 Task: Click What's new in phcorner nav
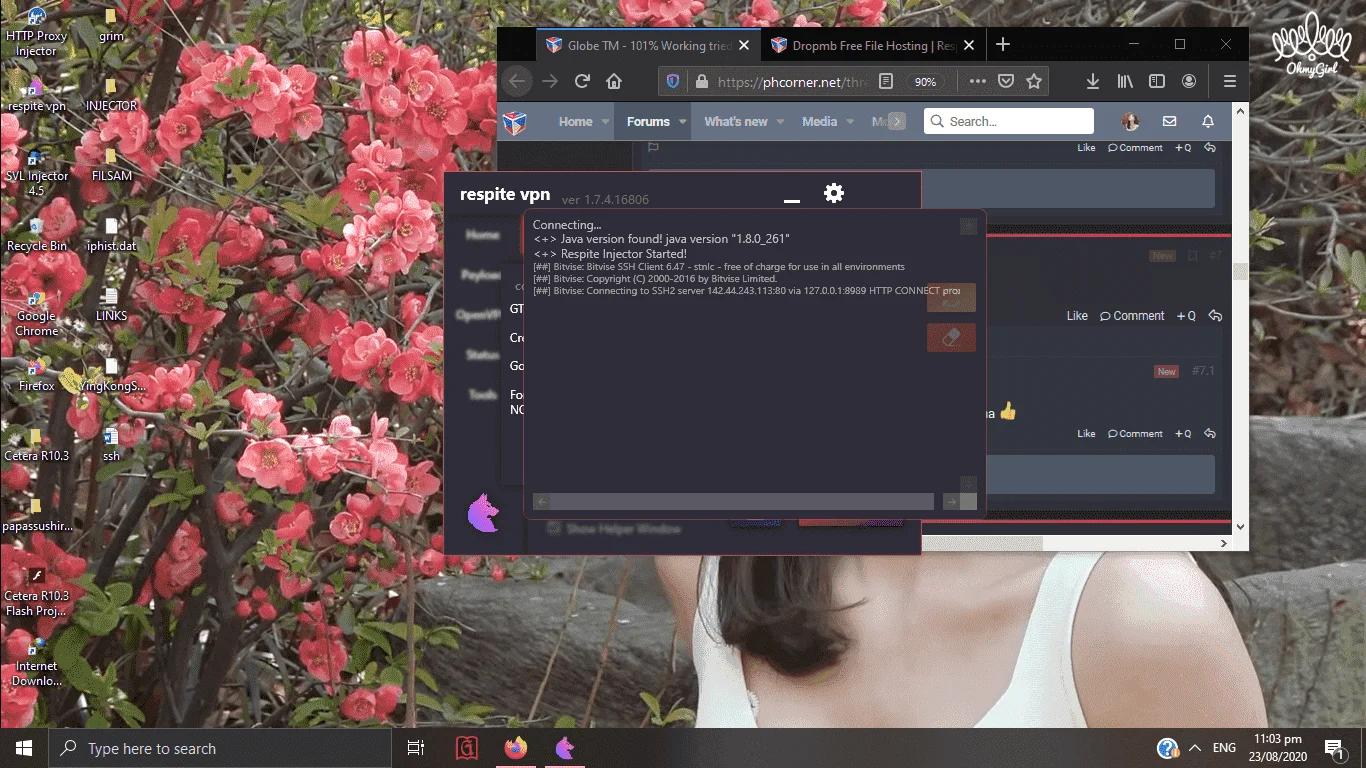pyautogui.click(x=736, y=122)
